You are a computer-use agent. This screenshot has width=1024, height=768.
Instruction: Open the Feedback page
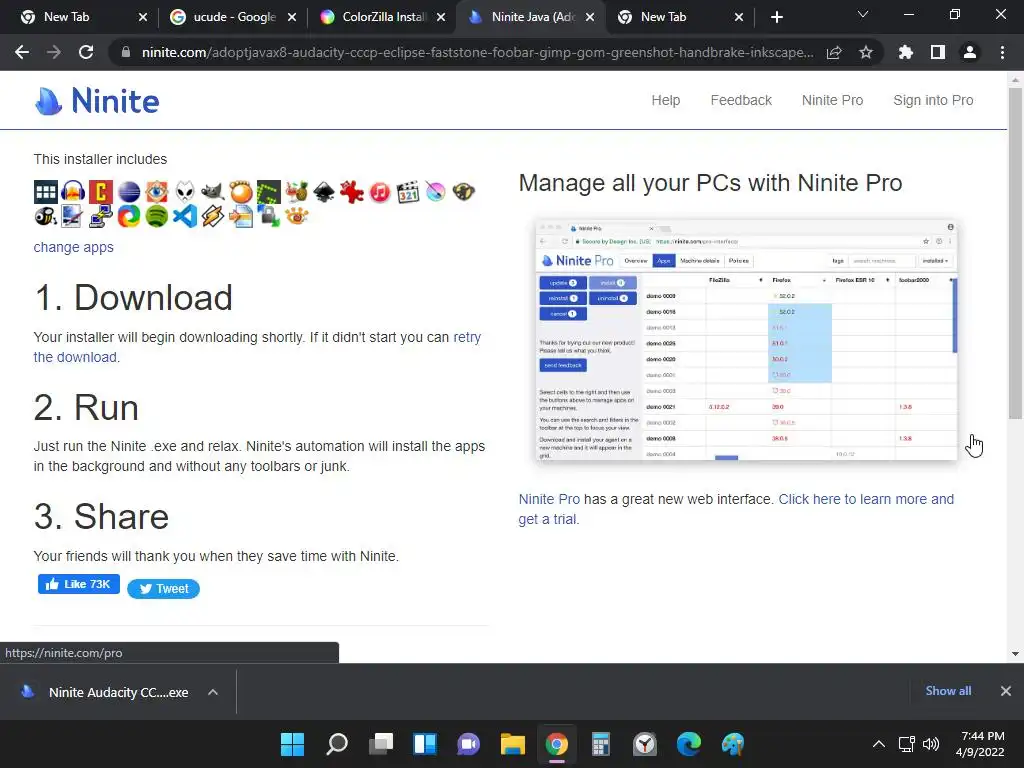pyautogui.click(x=741, y=100)
